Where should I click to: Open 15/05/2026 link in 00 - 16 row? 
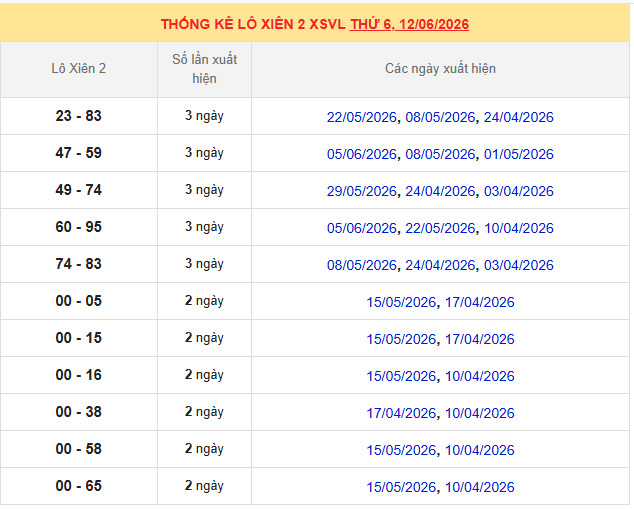tap(401, 376)
